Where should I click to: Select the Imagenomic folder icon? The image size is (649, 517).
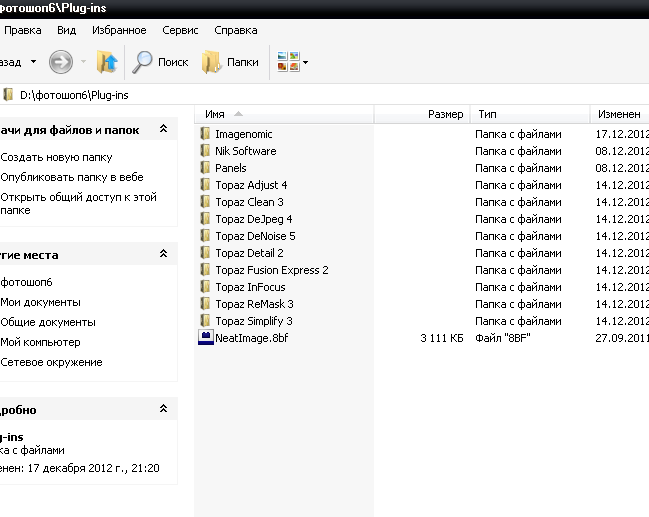[x=206, y=134]
